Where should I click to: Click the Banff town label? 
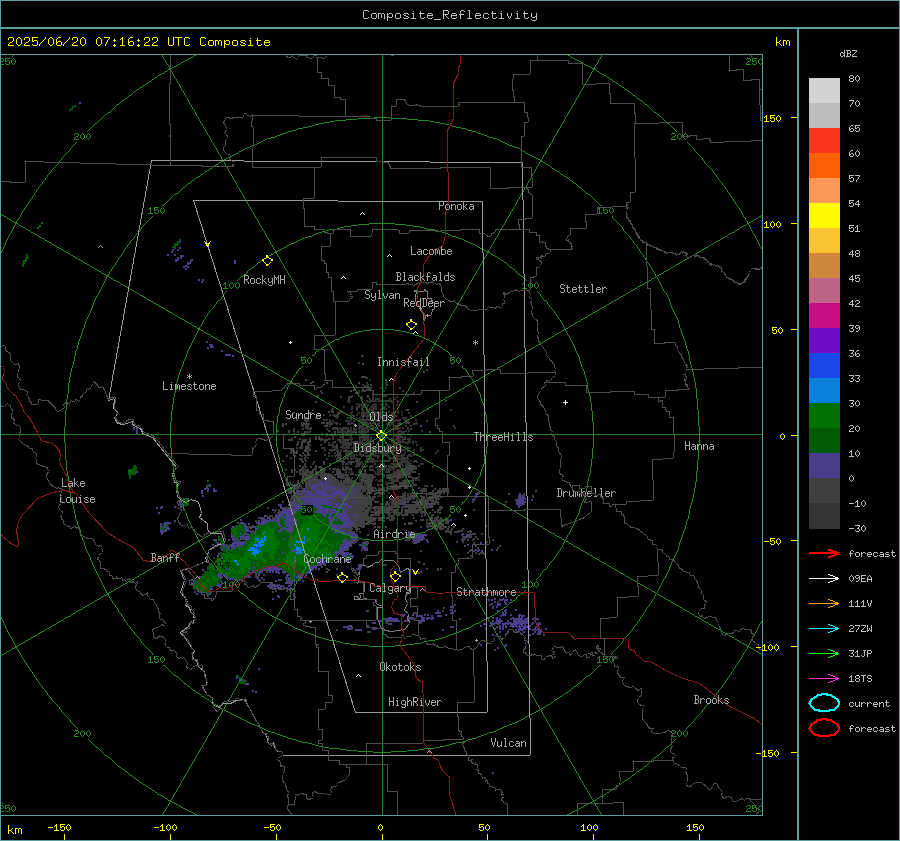(x=165, y=558)
